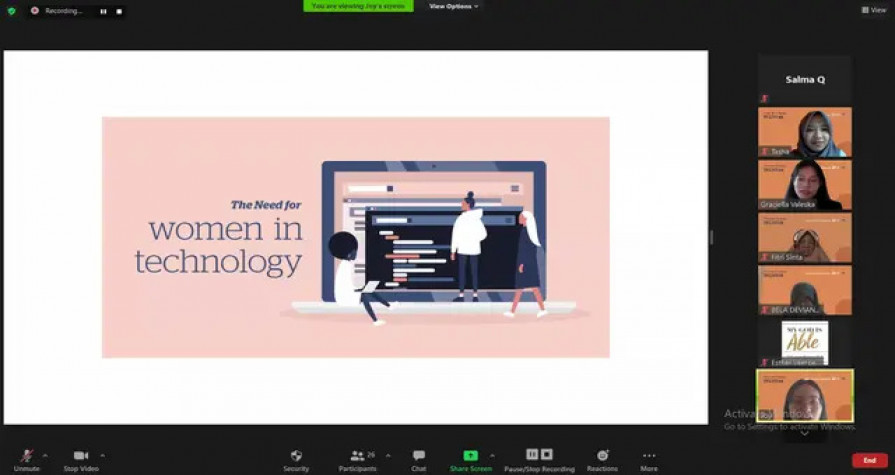The image size is (895, 475).
Task: Stop Video camera
Action: coord(80,457)
